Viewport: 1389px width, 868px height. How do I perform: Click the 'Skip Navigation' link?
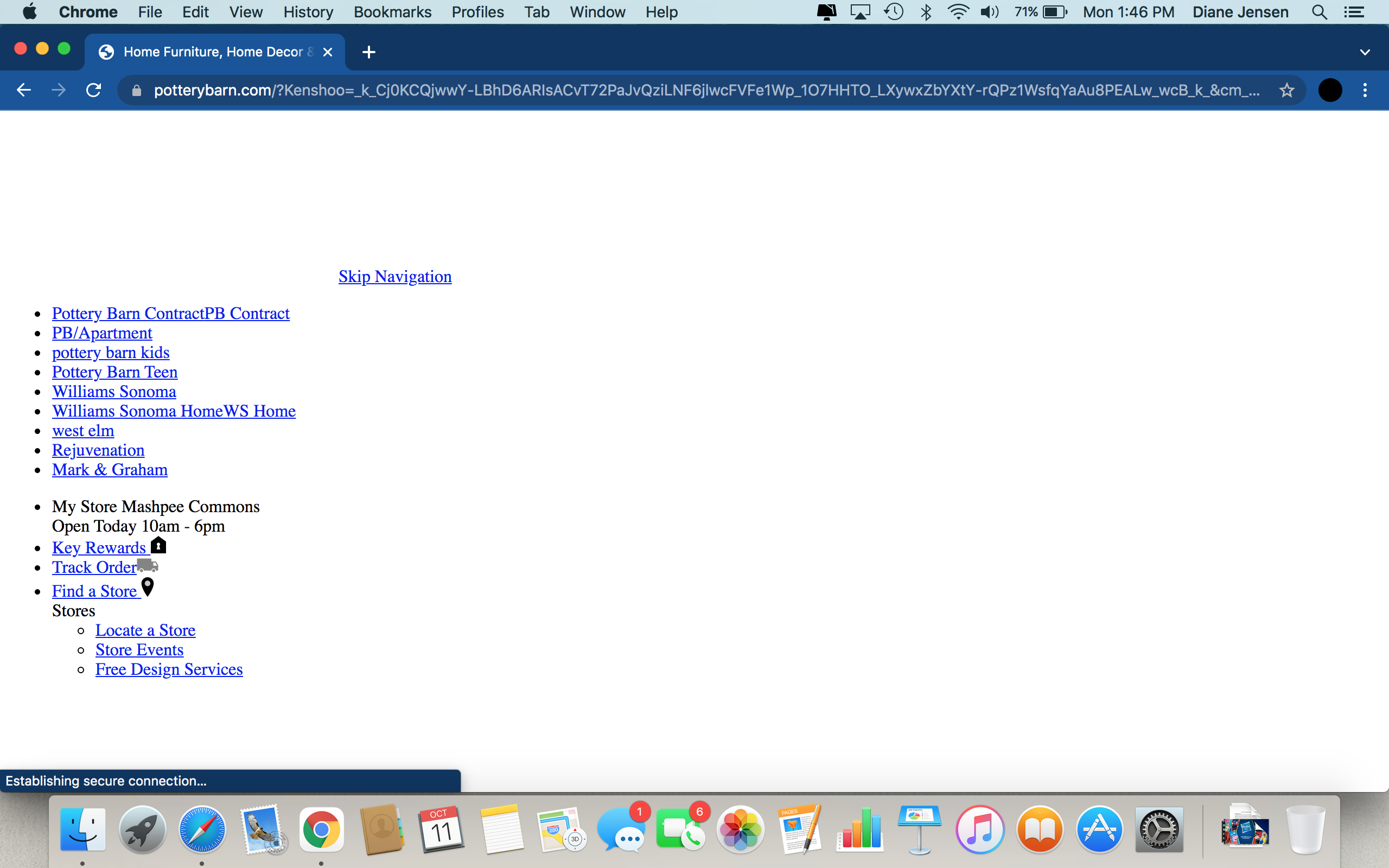pyautogui.click(x=395, y=275)
